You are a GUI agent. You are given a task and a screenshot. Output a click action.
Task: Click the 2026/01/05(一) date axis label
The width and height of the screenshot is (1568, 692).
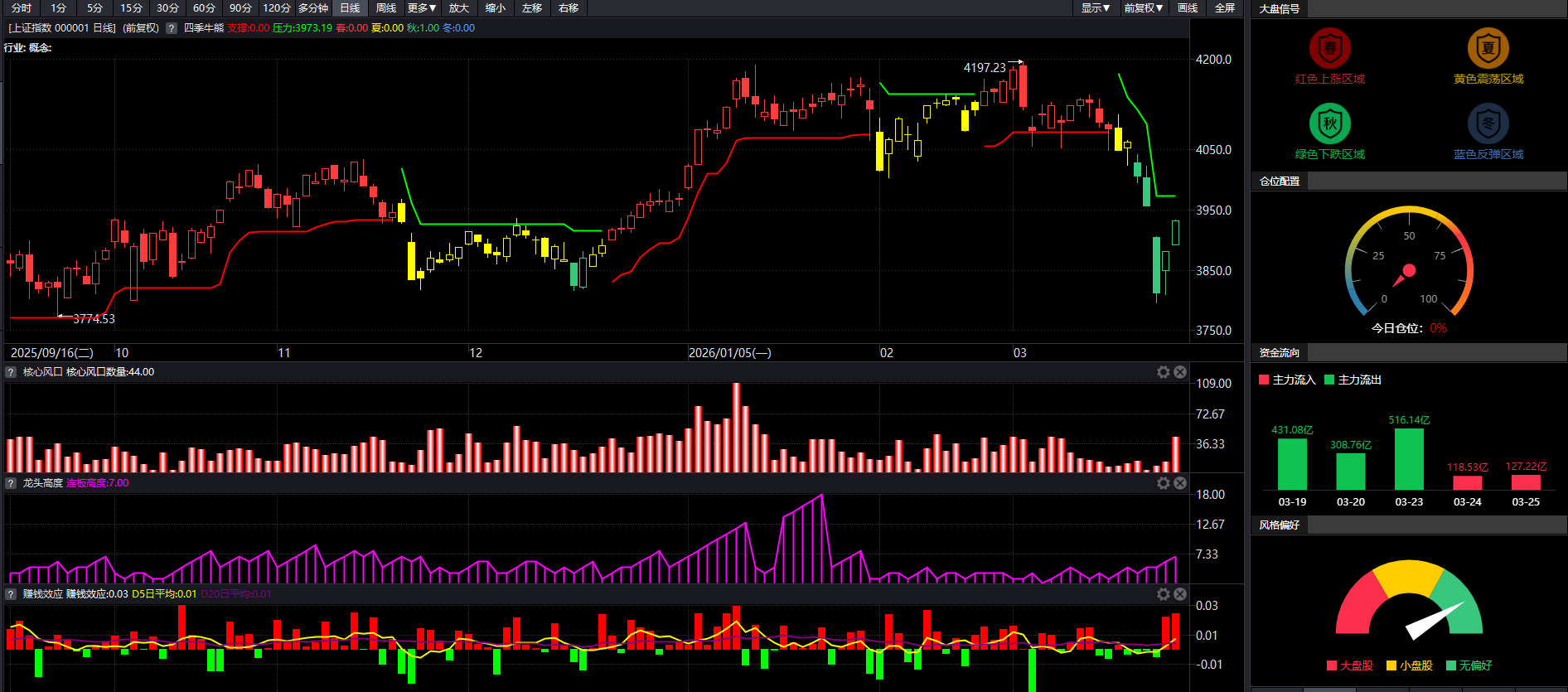coord(730,353)
